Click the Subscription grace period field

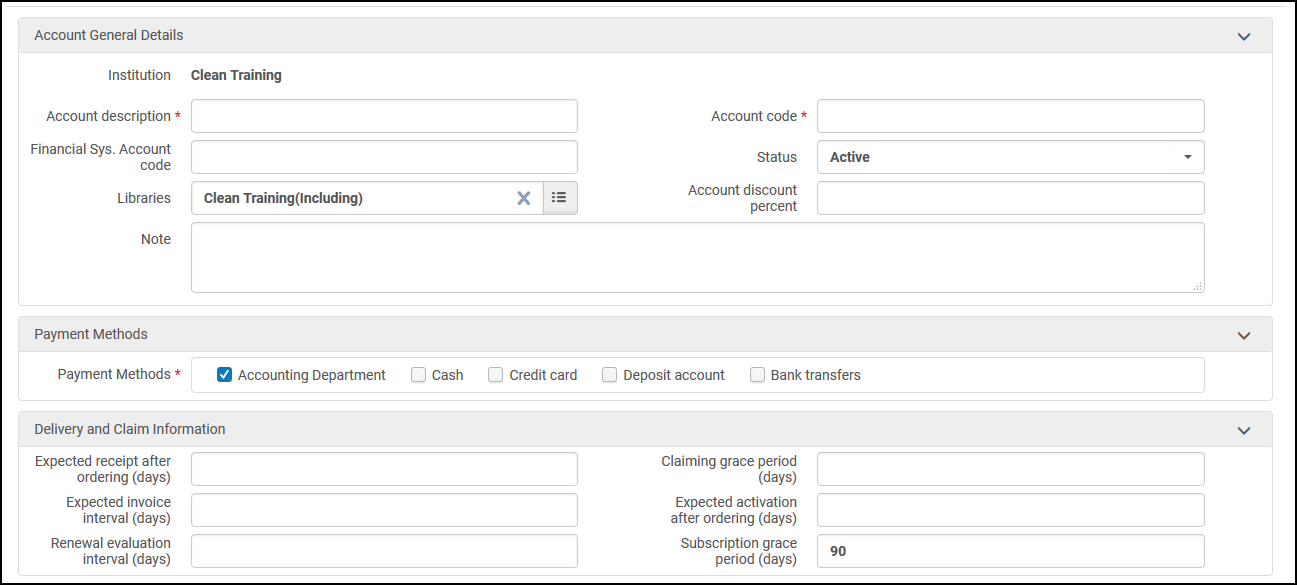[1010, 551]
